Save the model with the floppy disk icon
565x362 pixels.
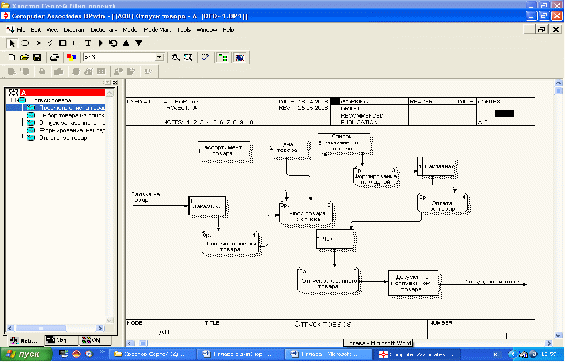point(37,57)
